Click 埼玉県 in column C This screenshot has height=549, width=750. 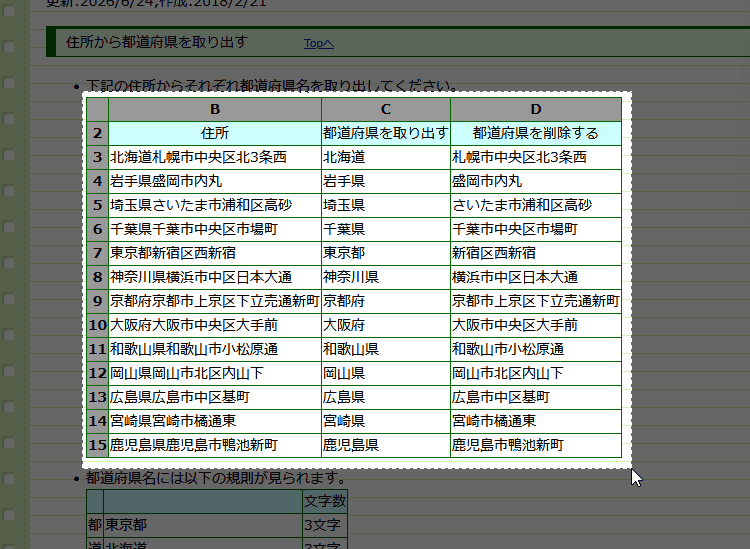386,205
